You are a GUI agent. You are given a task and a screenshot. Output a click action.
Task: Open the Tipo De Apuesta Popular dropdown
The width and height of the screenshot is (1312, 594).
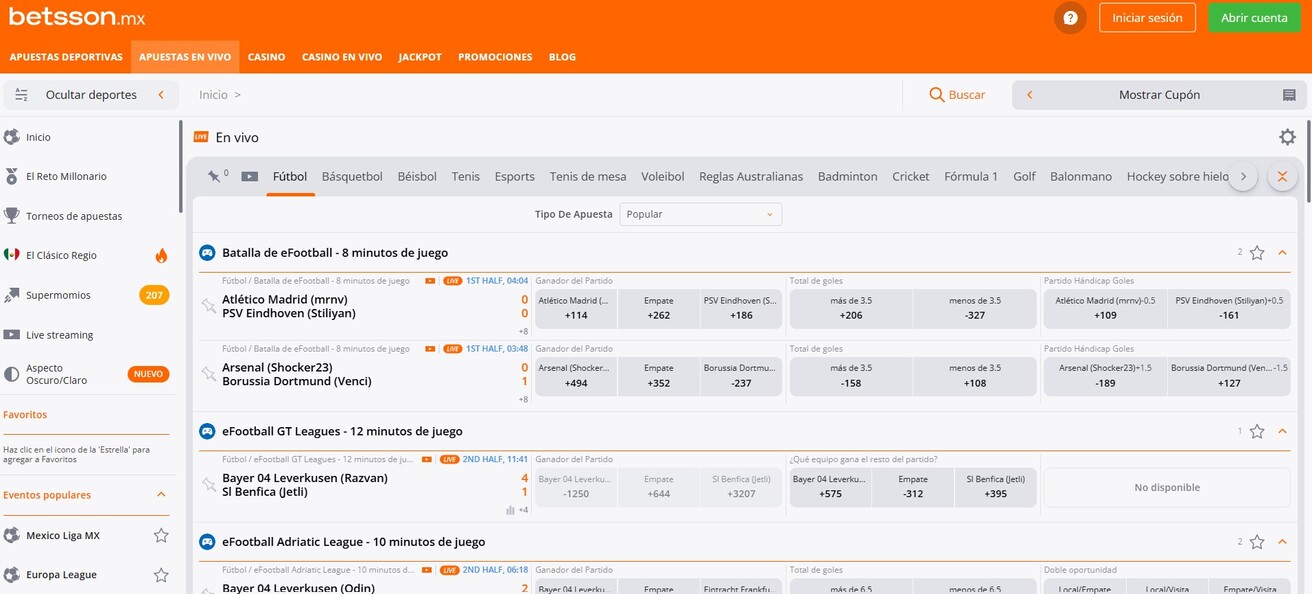[700, 214]
